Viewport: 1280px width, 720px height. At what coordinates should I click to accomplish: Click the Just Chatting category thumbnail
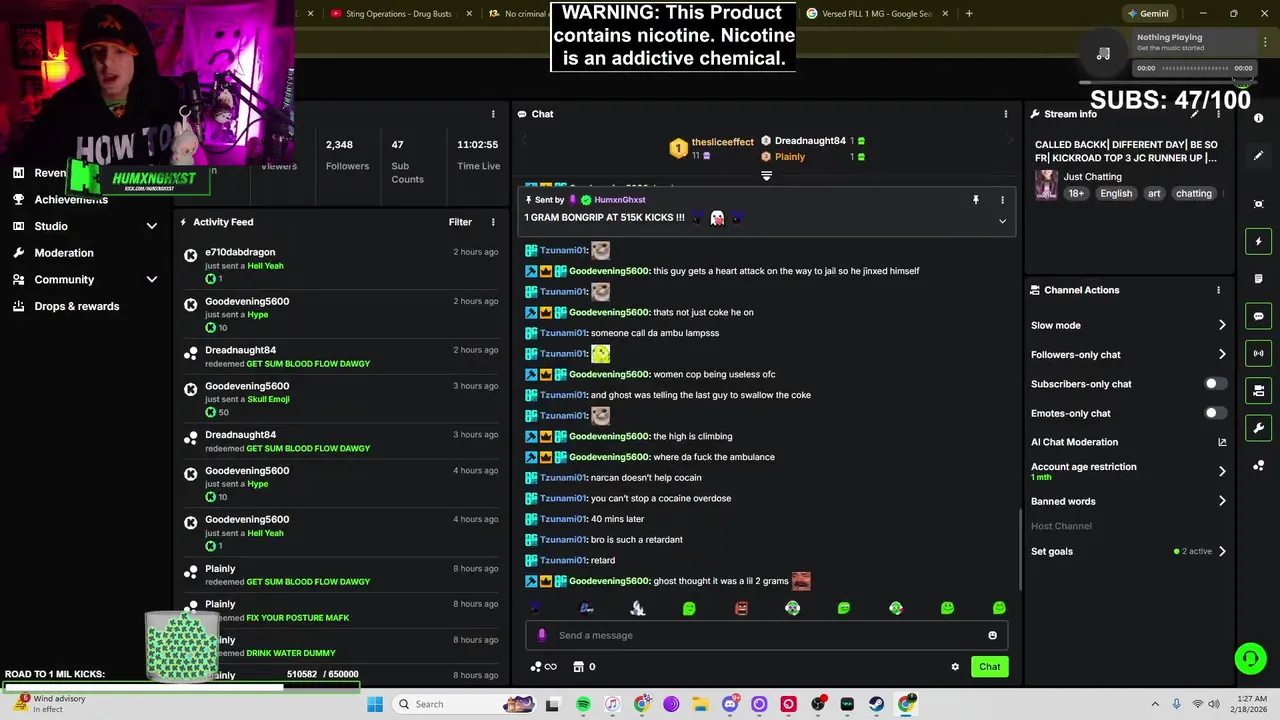pos(1046,184)
